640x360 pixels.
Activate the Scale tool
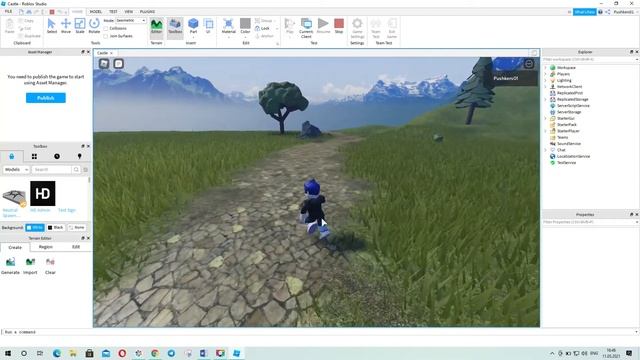[80, 26]
